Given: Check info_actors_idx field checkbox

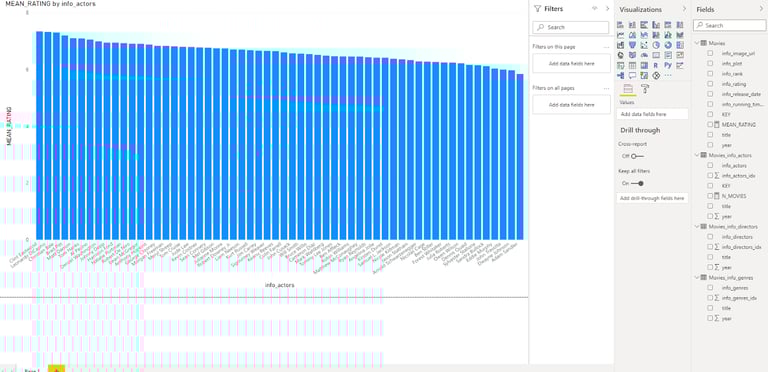Looking at the screenshot, I should (710, 175).
